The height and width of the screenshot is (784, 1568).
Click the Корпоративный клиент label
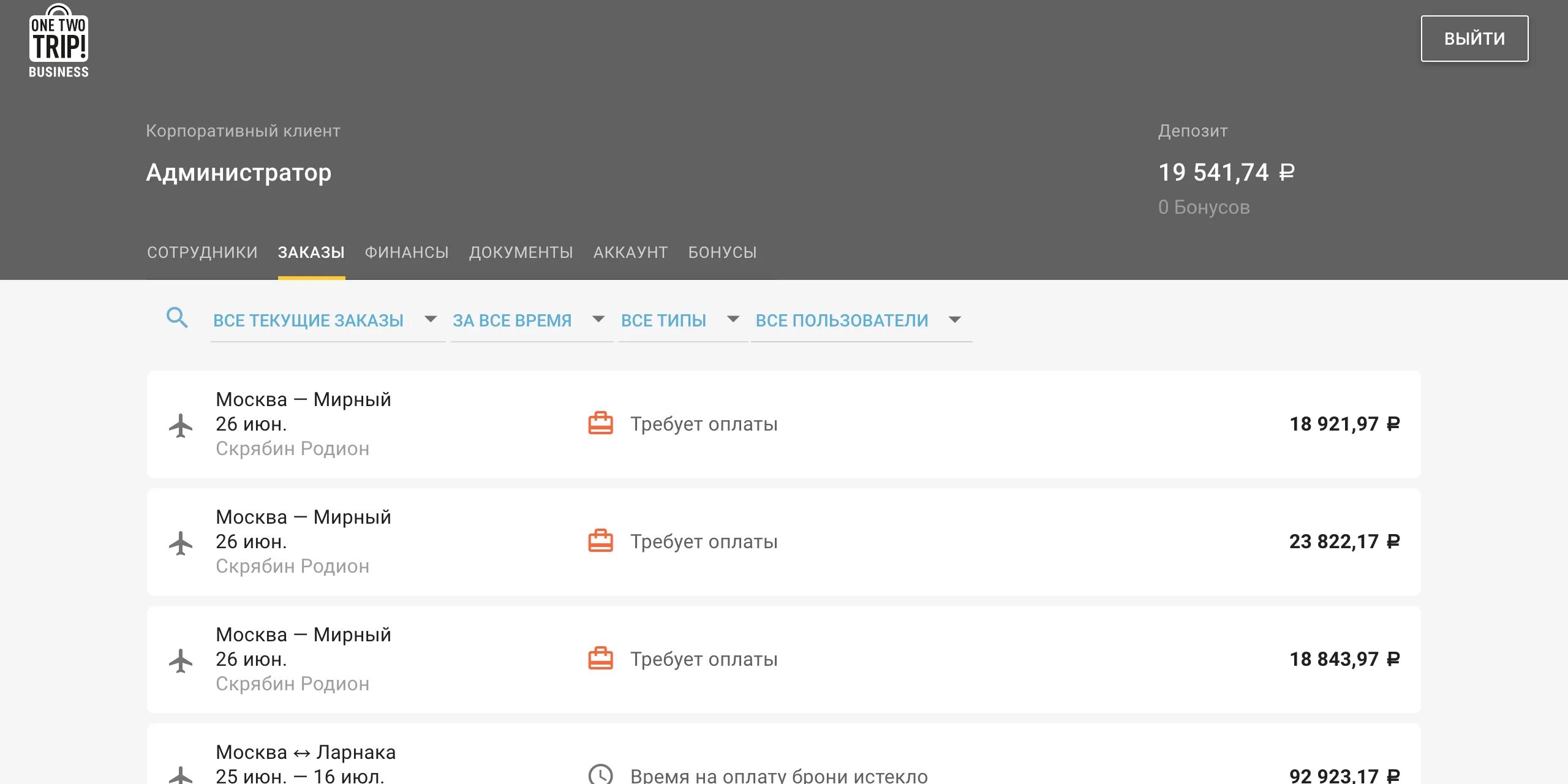click(243, 131)
